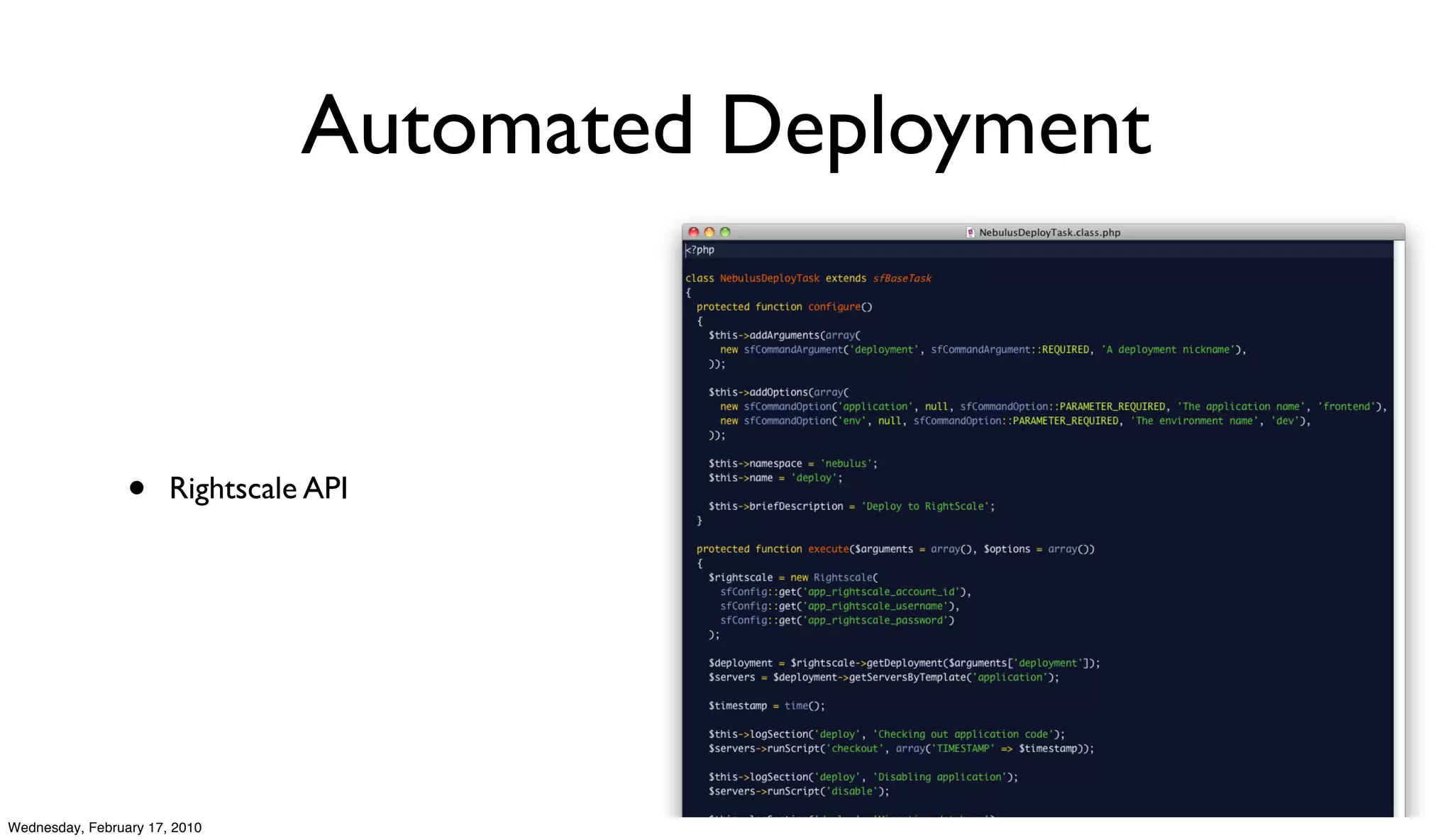Zoom the editor with the green button

[725, 232]
